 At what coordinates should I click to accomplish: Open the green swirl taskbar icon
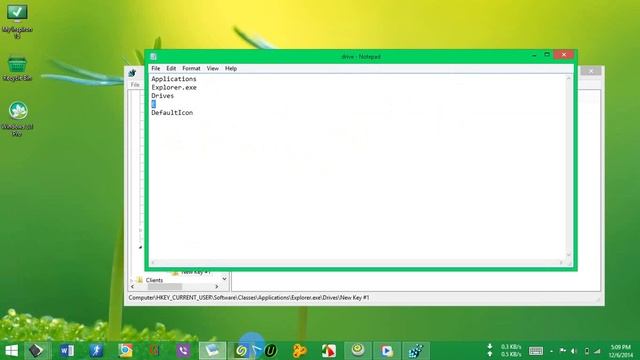241,351
